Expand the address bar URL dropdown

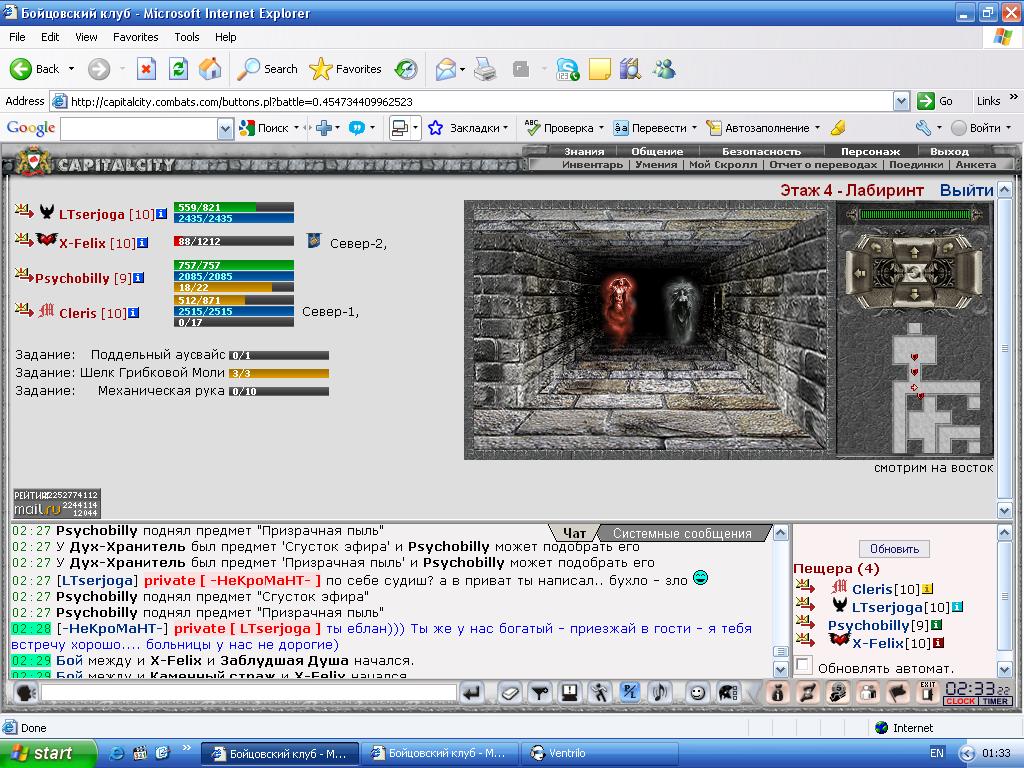pyautogui.click(x=901, y=101)
